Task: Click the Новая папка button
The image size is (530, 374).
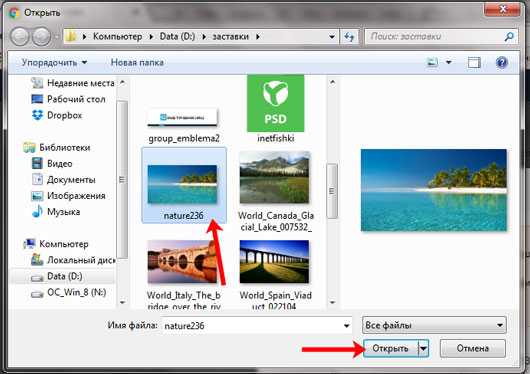Action: pos(137,63)
